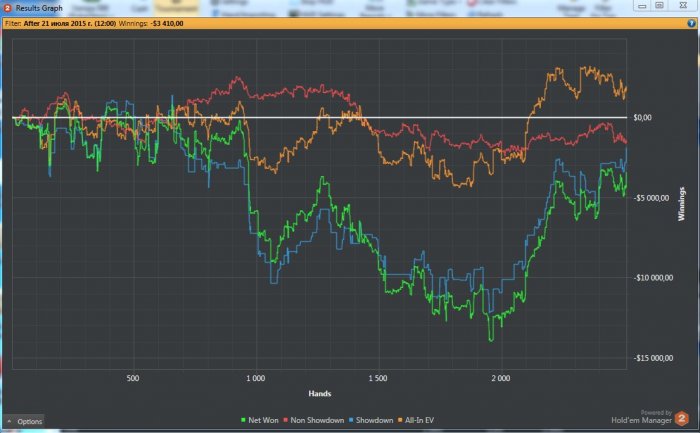Click the $0,00 axis label

click(642, 118)
